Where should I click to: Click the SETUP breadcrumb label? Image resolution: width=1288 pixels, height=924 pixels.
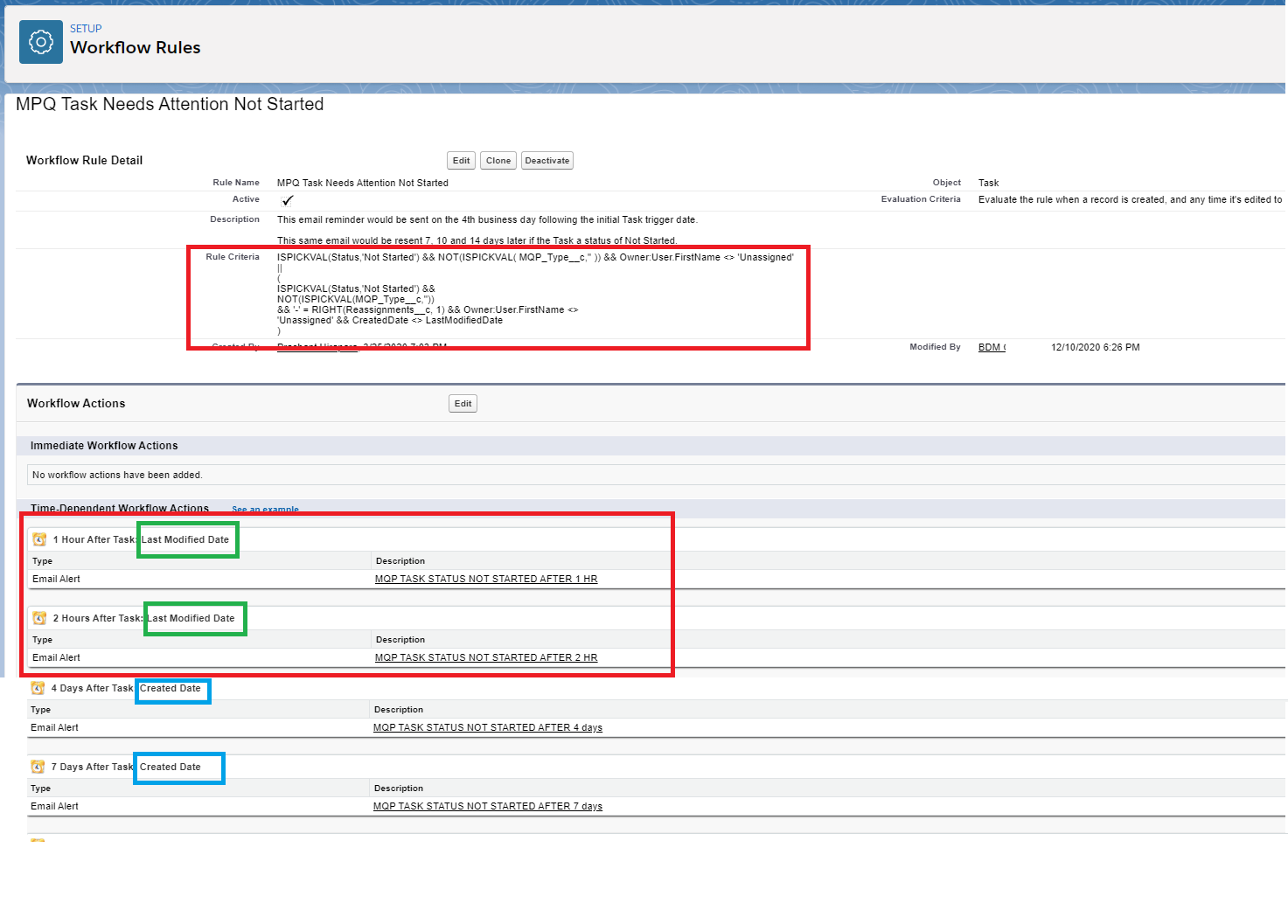coord(86,29)
